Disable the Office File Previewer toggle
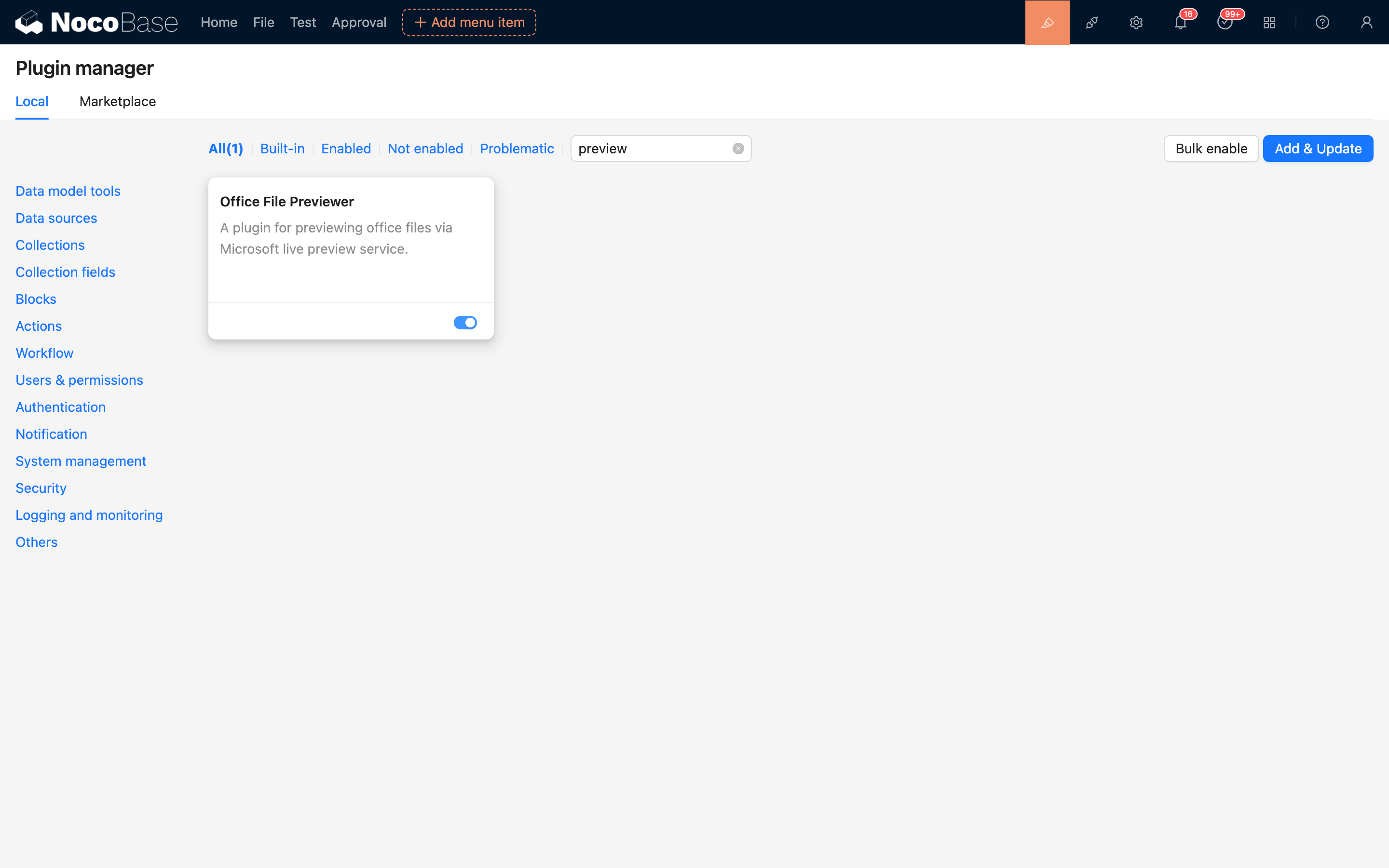This screenshot has width=1389, height=868. coord(465,323)
